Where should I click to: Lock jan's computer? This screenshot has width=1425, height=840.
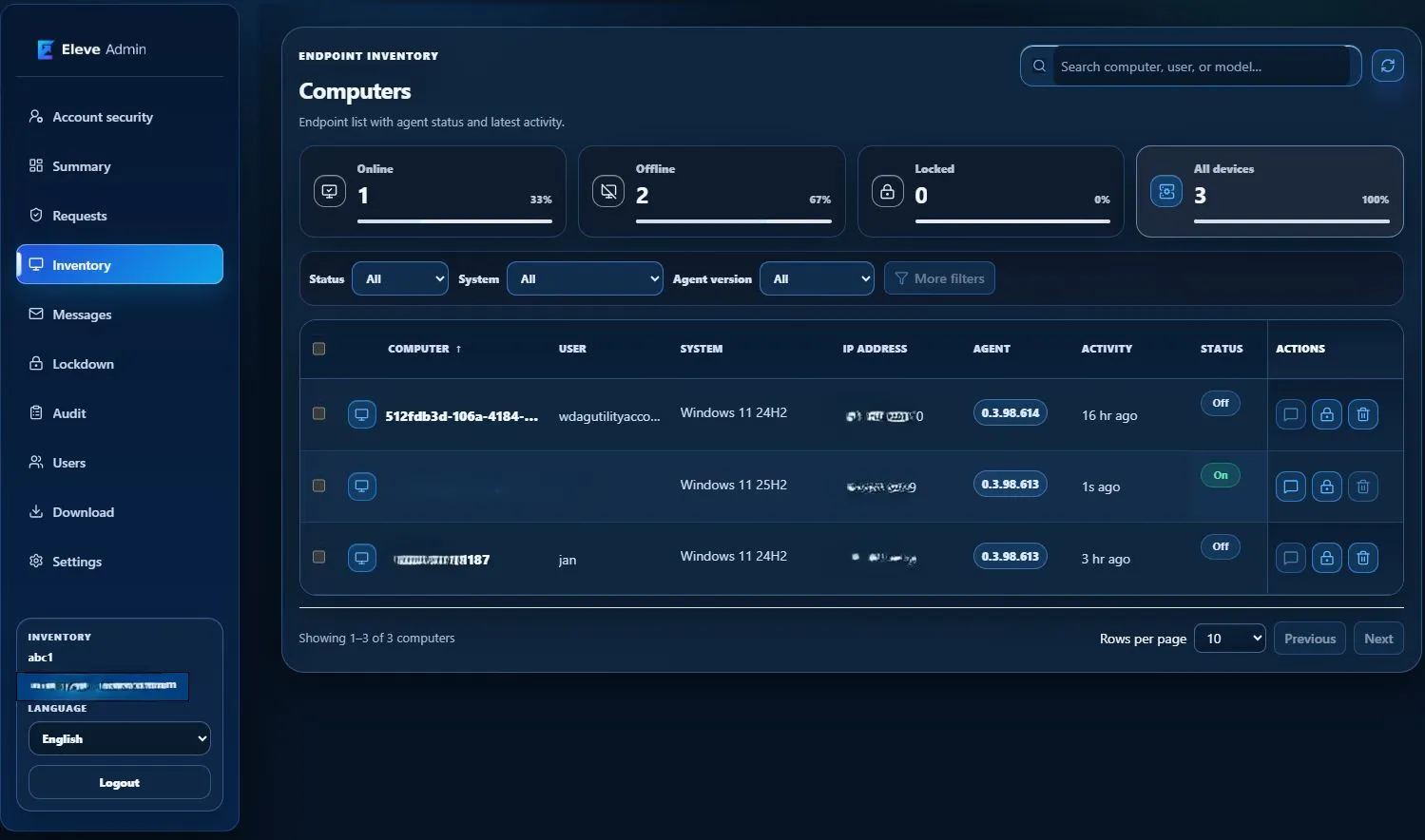pos(1326,558)
